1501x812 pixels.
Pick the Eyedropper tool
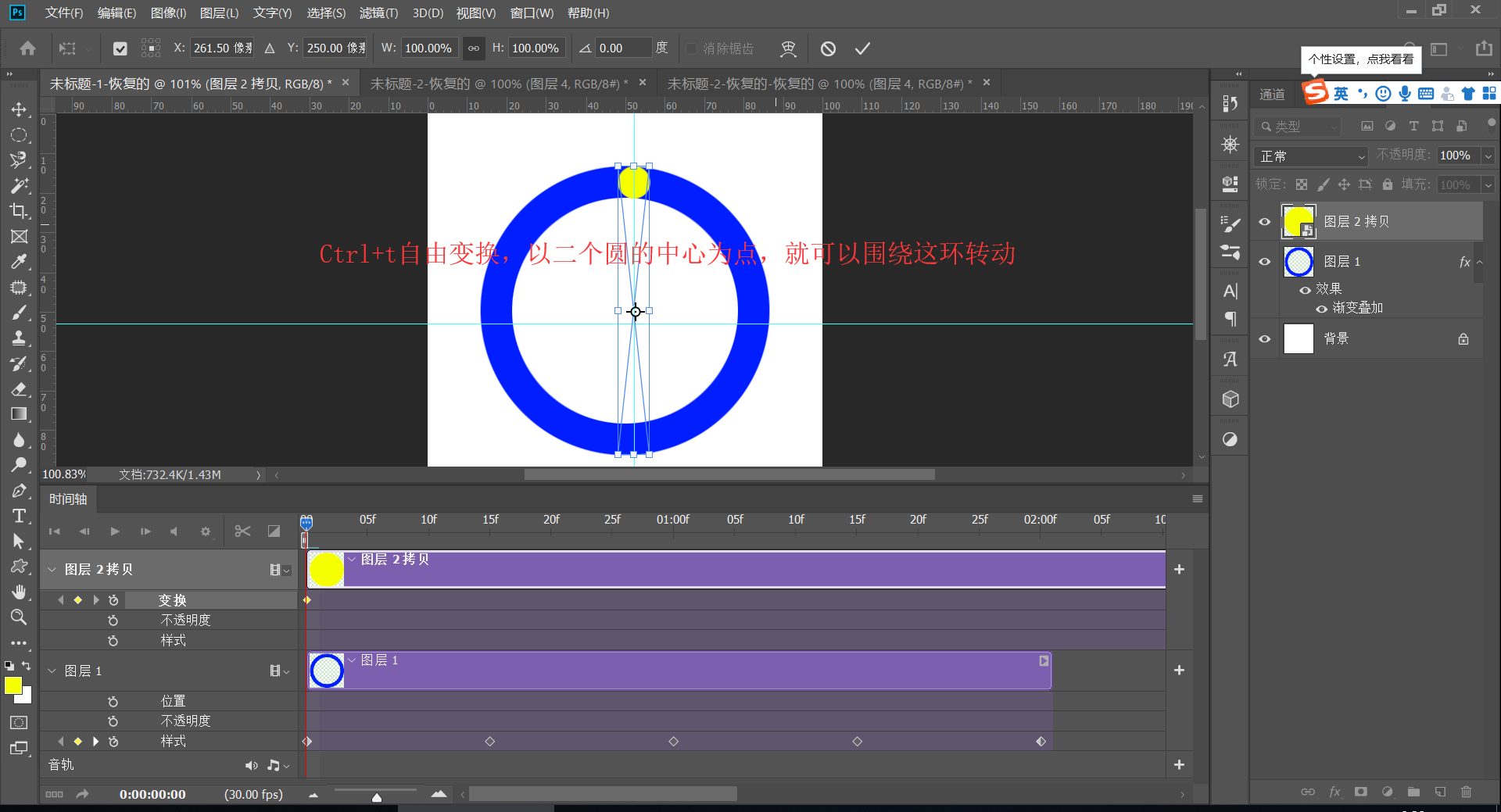pyautogui.click(x=20, y=261)
